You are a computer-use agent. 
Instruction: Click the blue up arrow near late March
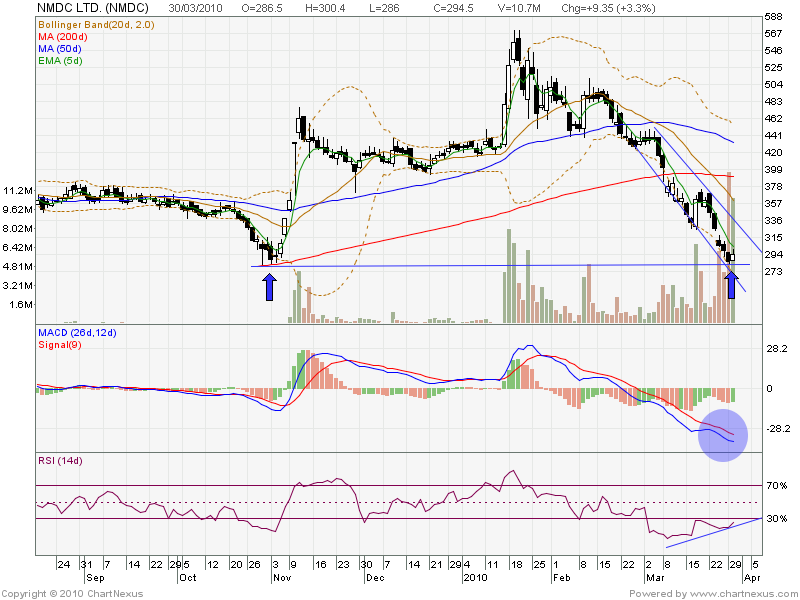(x=731, y=286)
